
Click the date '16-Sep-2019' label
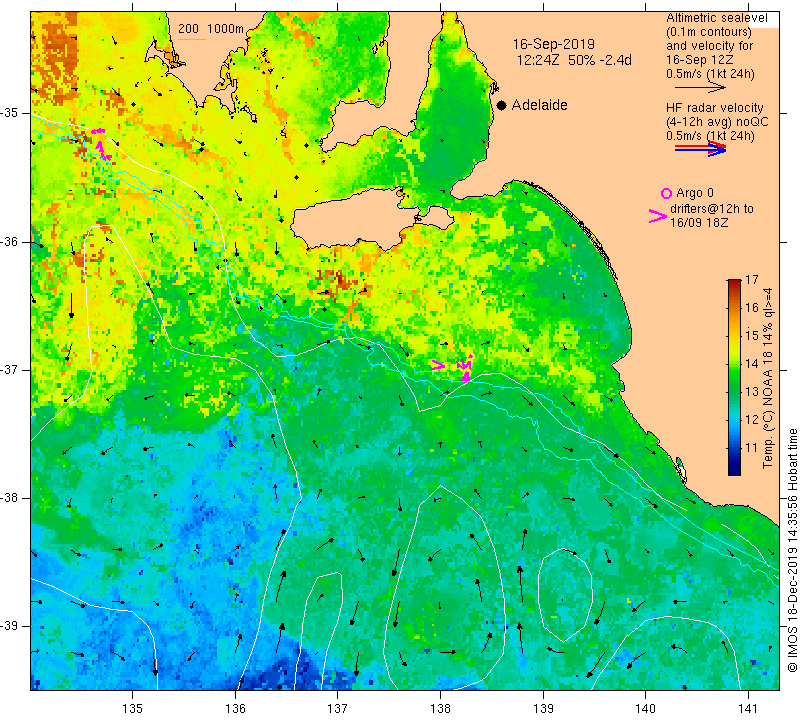coord(554,44)
